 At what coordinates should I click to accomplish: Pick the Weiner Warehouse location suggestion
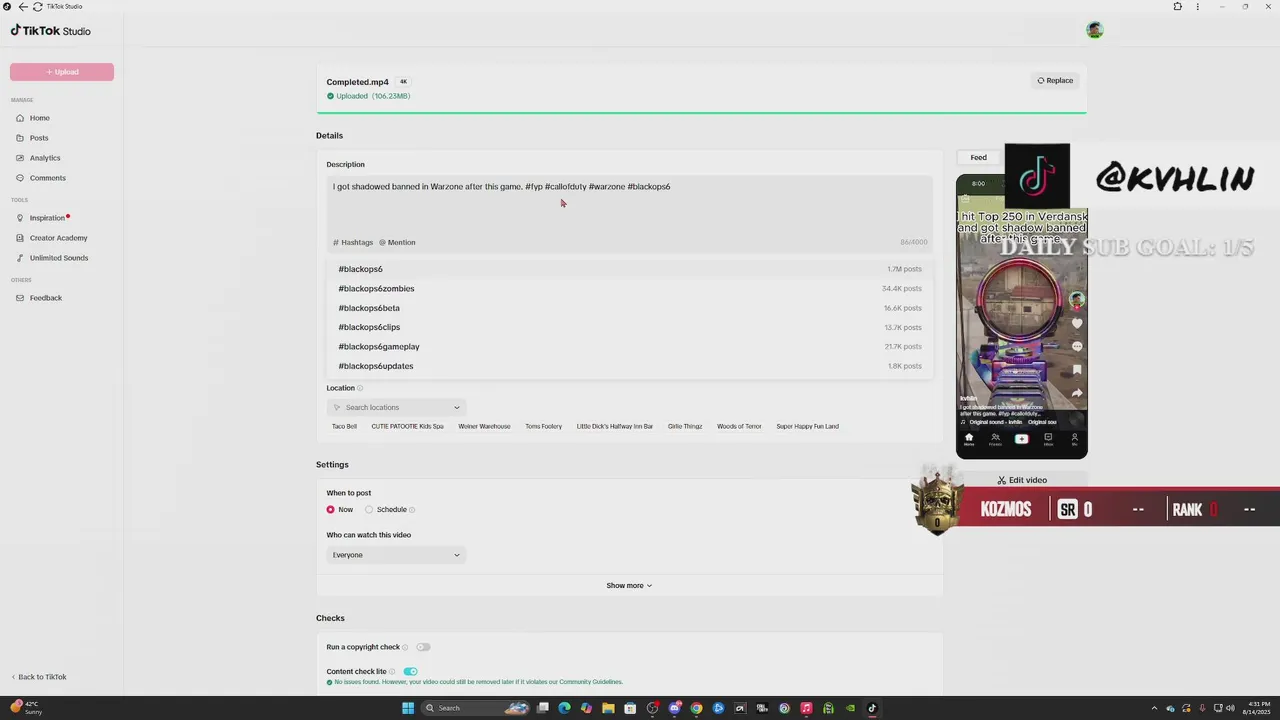tap(484, 427)
